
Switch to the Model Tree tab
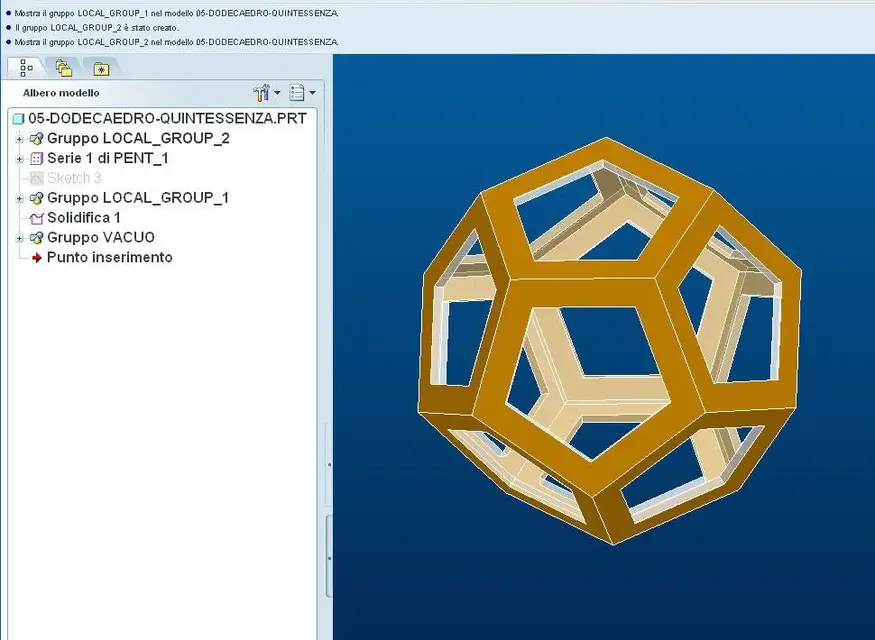coord(26,68)
